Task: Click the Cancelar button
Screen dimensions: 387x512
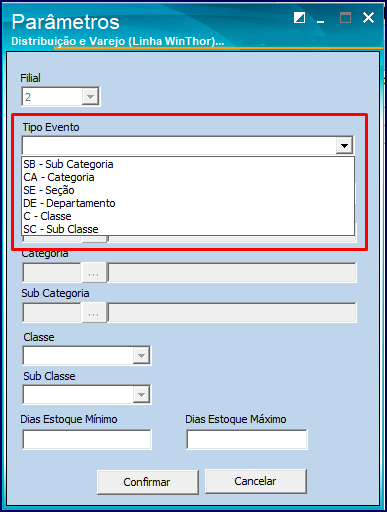Action: tap(255, 481)
